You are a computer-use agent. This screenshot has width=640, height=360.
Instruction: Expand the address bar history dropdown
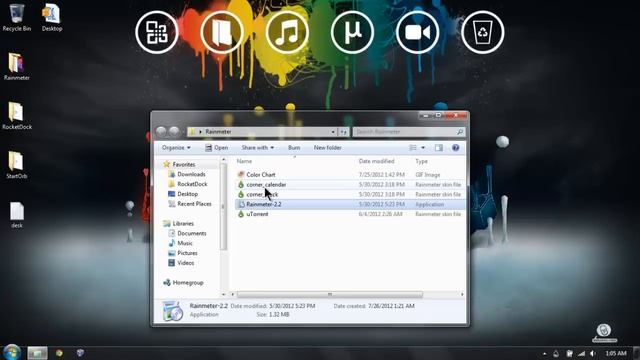pos(333,132)
